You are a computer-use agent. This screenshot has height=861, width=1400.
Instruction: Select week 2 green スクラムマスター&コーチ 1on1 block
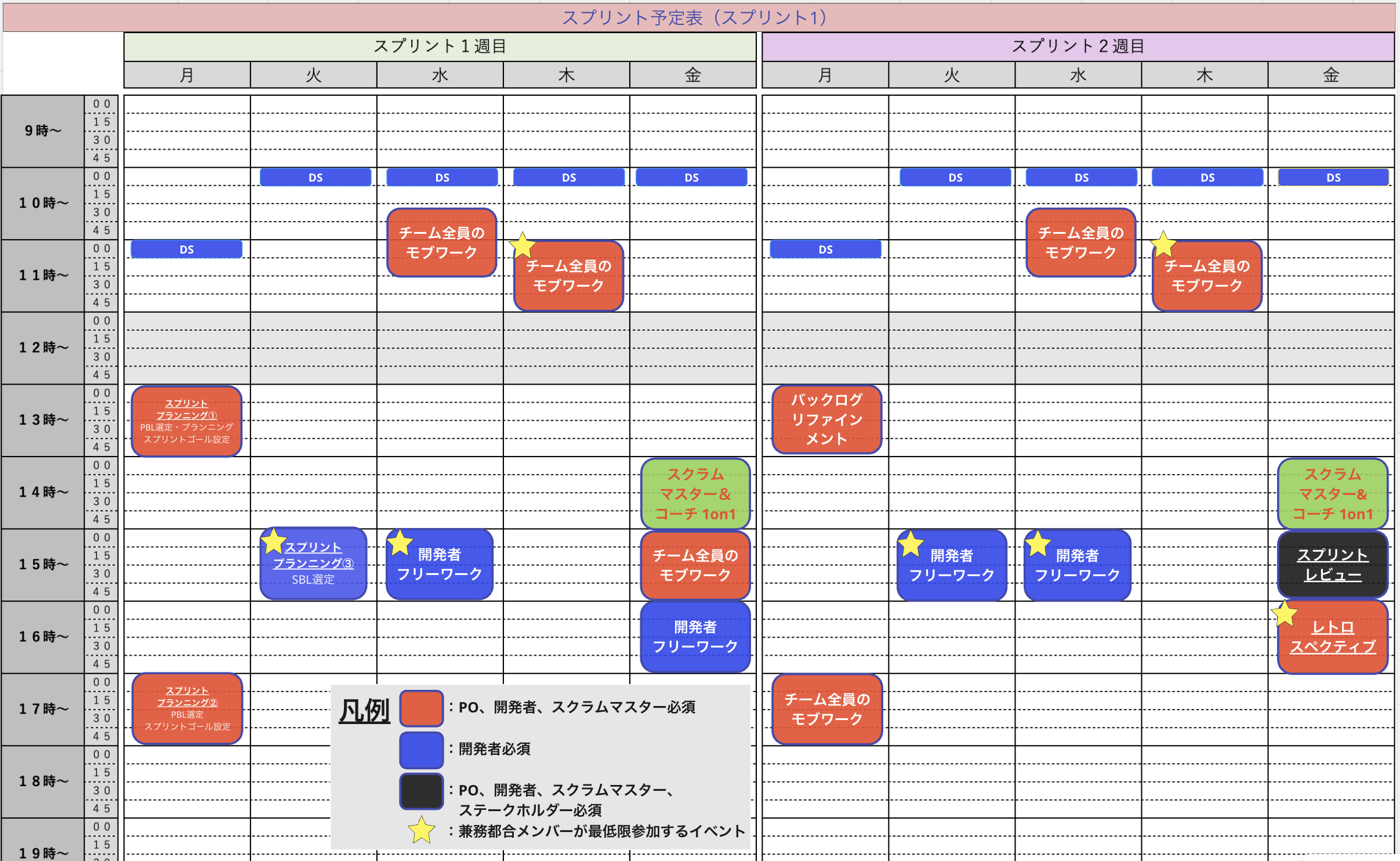pos(1333,494)
